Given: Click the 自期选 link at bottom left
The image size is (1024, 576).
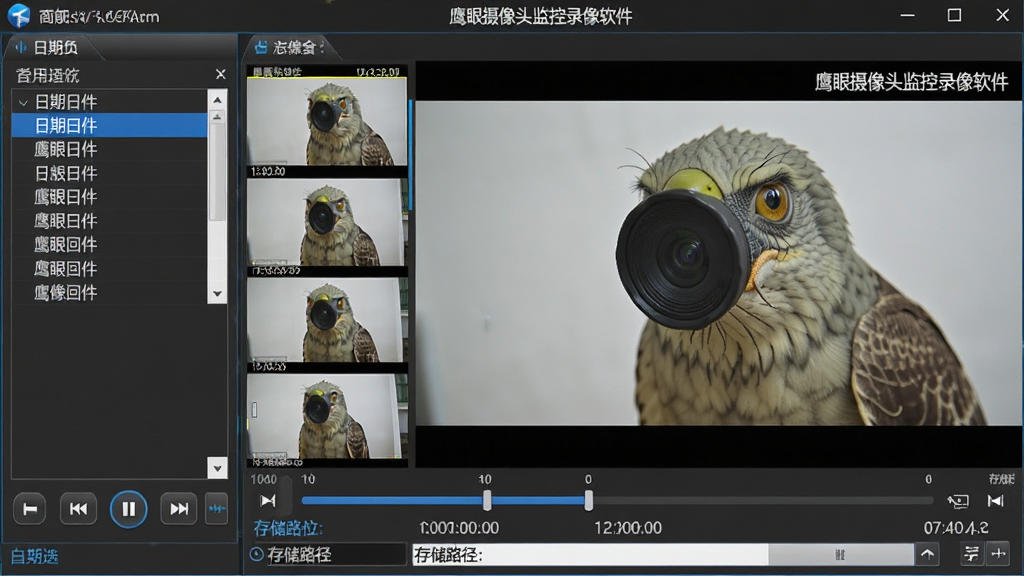Looking at the screenshot, I should point(34,556).
